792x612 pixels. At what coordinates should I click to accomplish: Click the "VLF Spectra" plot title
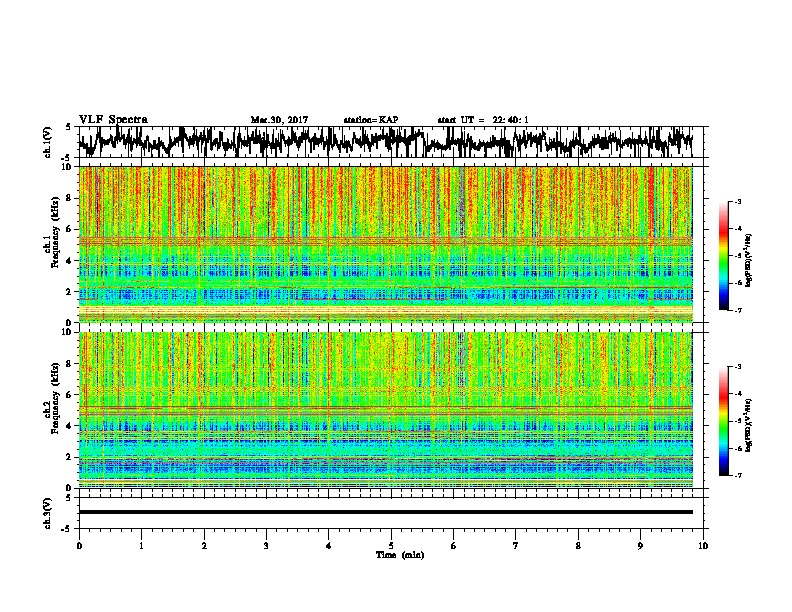(113, 119)
